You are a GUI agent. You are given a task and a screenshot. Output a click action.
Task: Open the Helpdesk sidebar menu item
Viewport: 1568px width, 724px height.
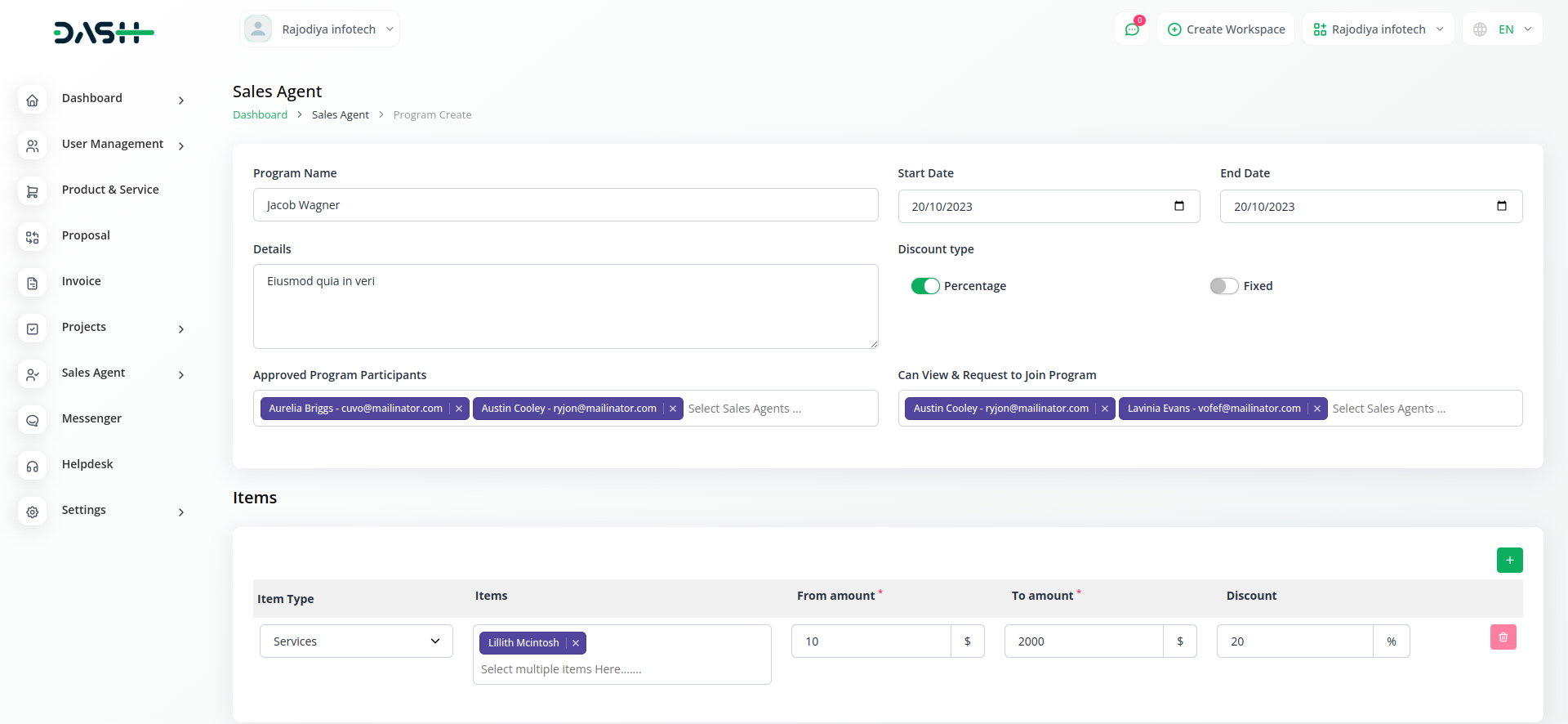click(x=87, y=464)
